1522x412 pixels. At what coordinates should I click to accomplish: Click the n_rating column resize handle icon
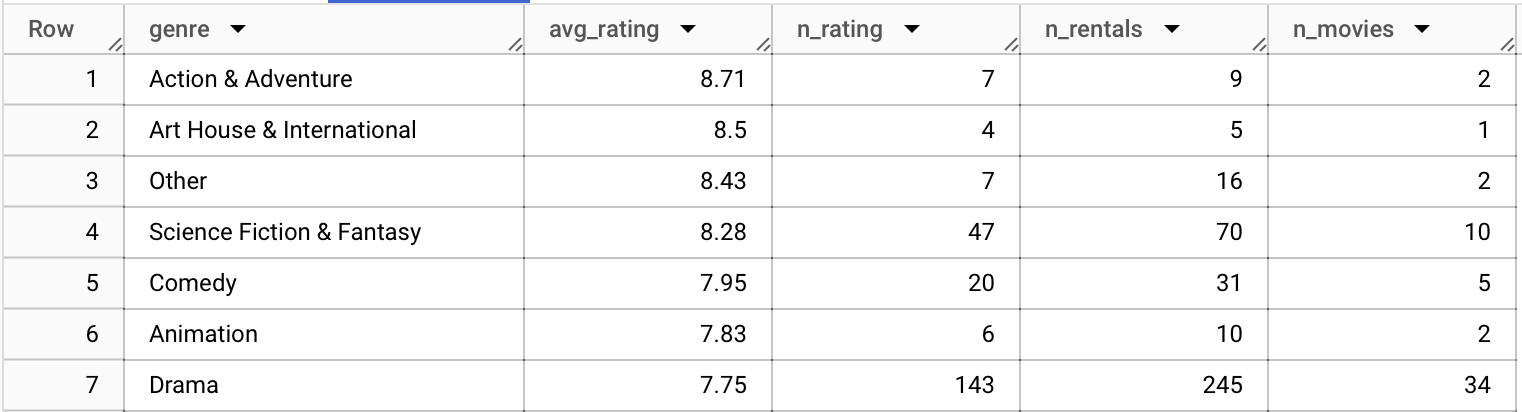click(1011, 44)
